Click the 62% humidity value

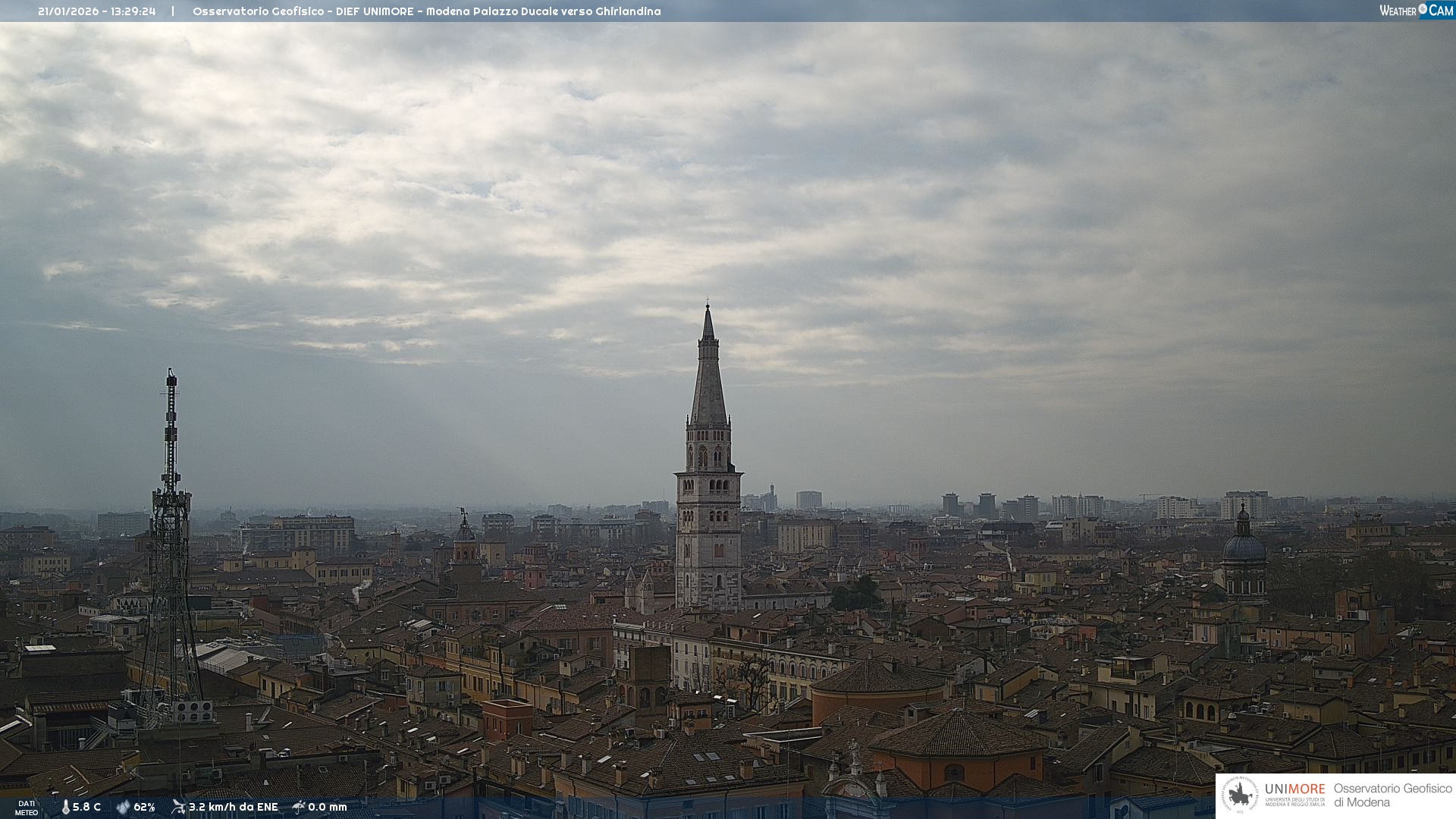click(144, 808)
